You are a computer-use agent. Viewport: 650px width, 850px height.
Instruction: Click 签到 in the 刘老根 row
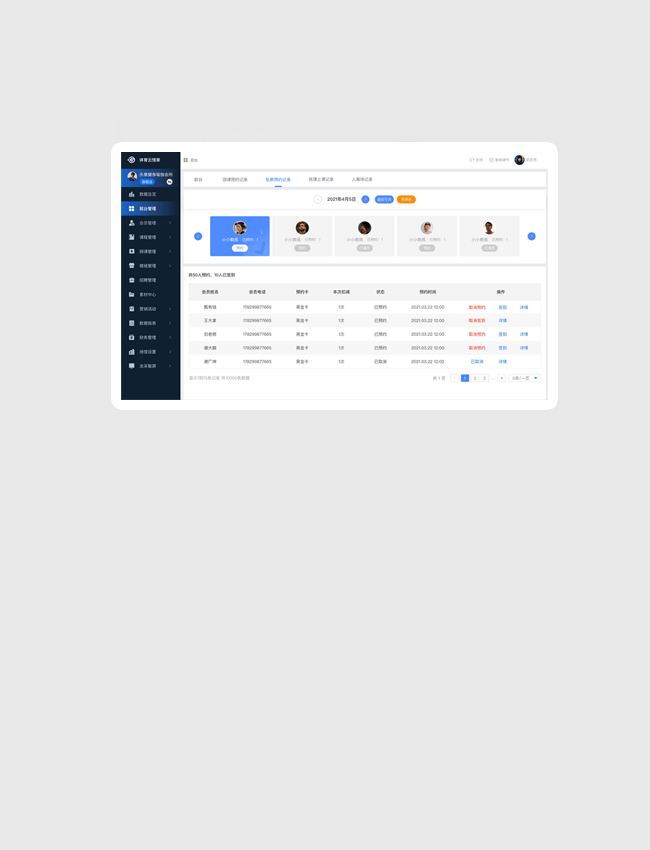tap(503, 334)
